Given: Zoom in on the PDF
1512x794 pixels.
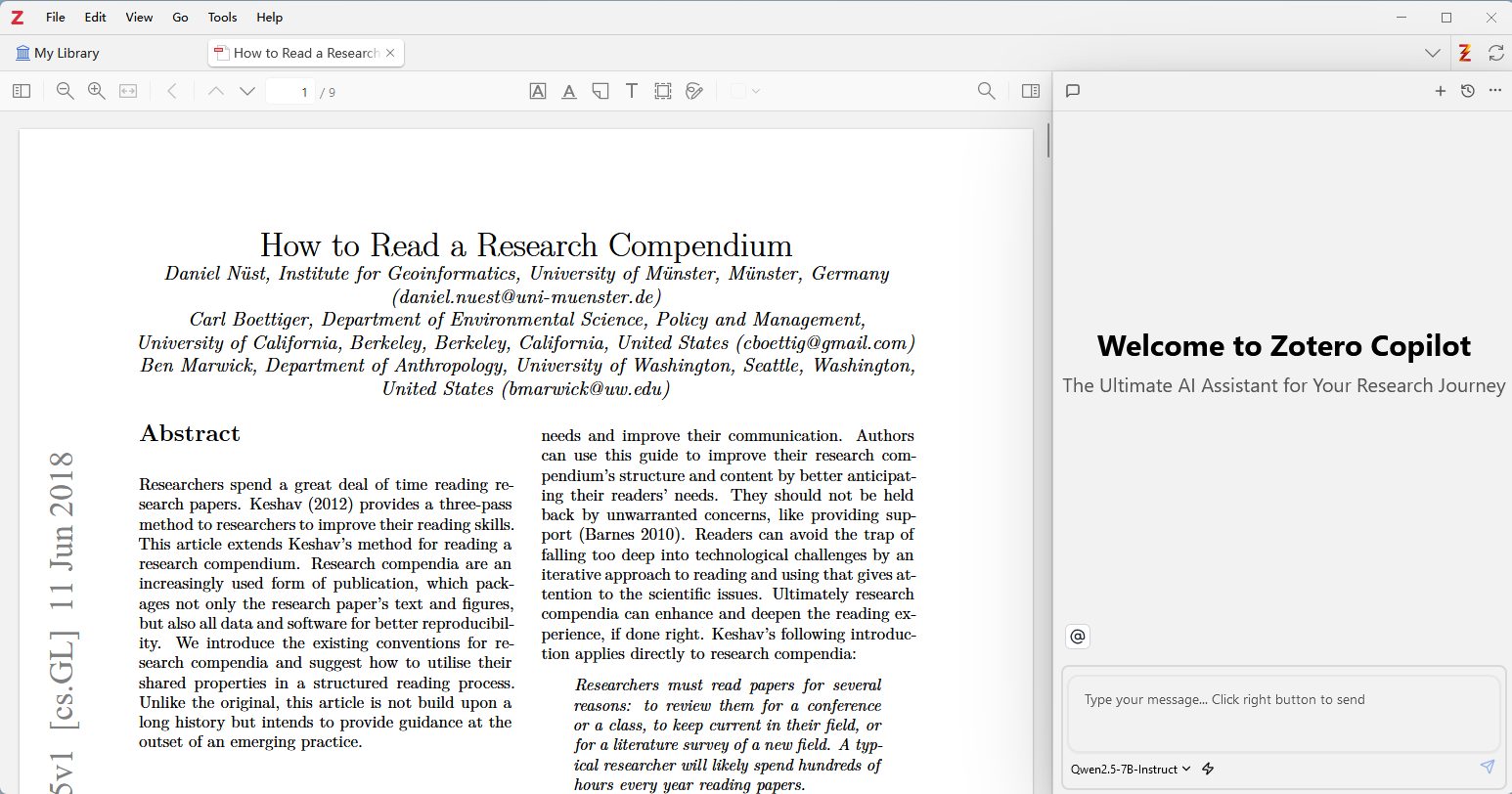Looking at the screenshot, I should [x=97, y=91].
